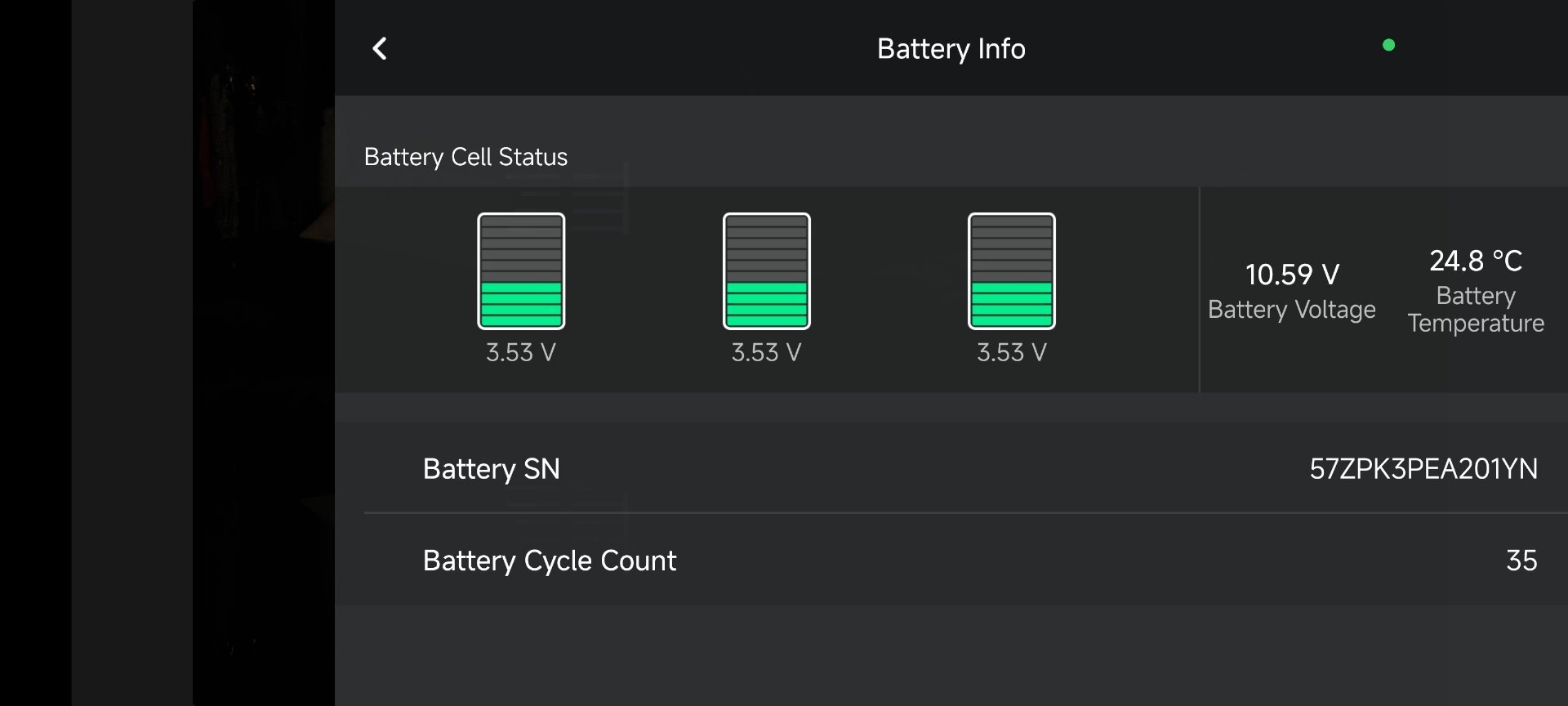Viewport: 1568px width, 706px height.
Task: Tap the dimmed camera view on left
Action: click(167, 353)
